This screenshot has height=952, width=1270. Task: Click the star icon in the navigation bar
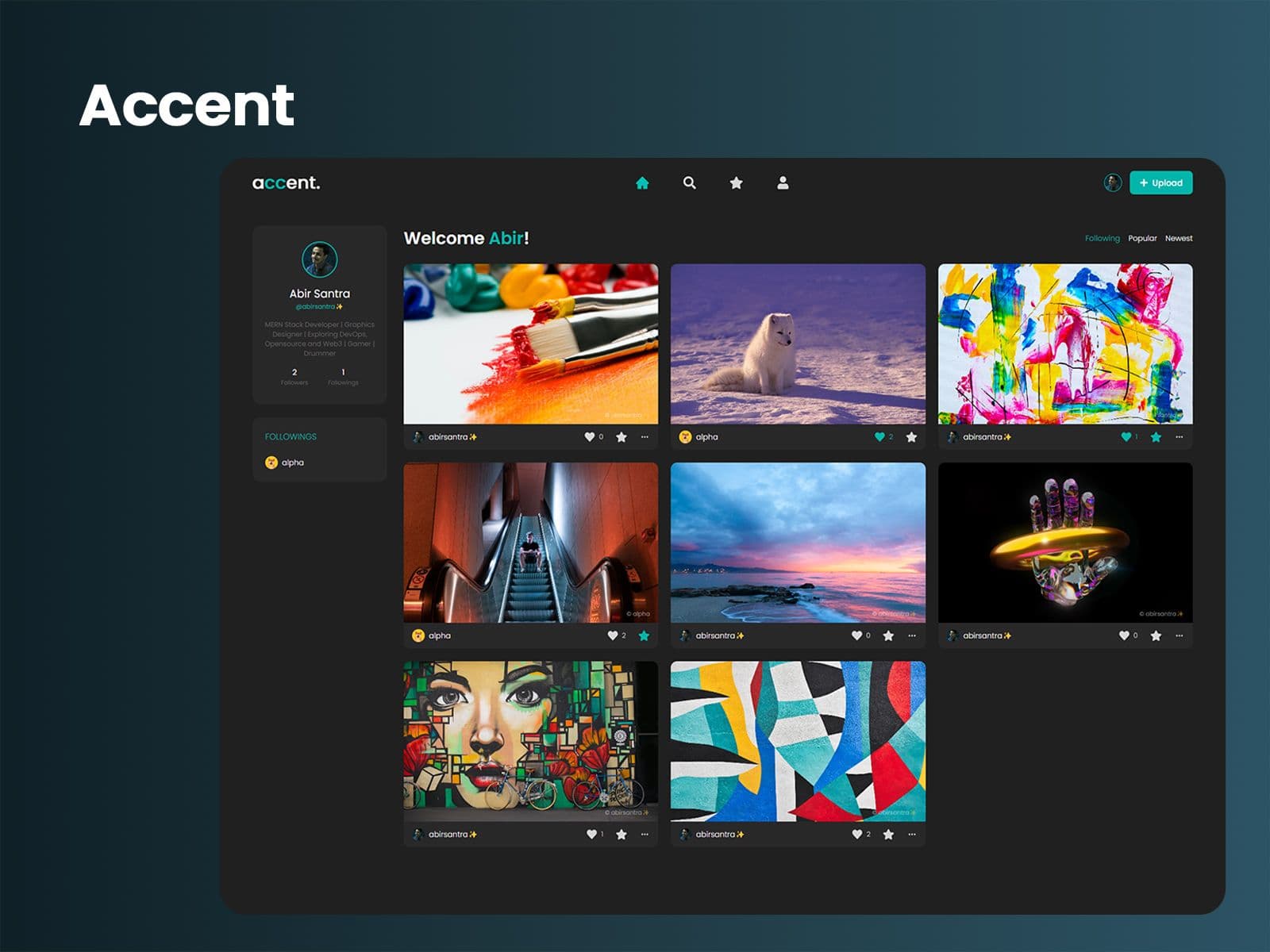pyautogui.click(x=737, y=183)
